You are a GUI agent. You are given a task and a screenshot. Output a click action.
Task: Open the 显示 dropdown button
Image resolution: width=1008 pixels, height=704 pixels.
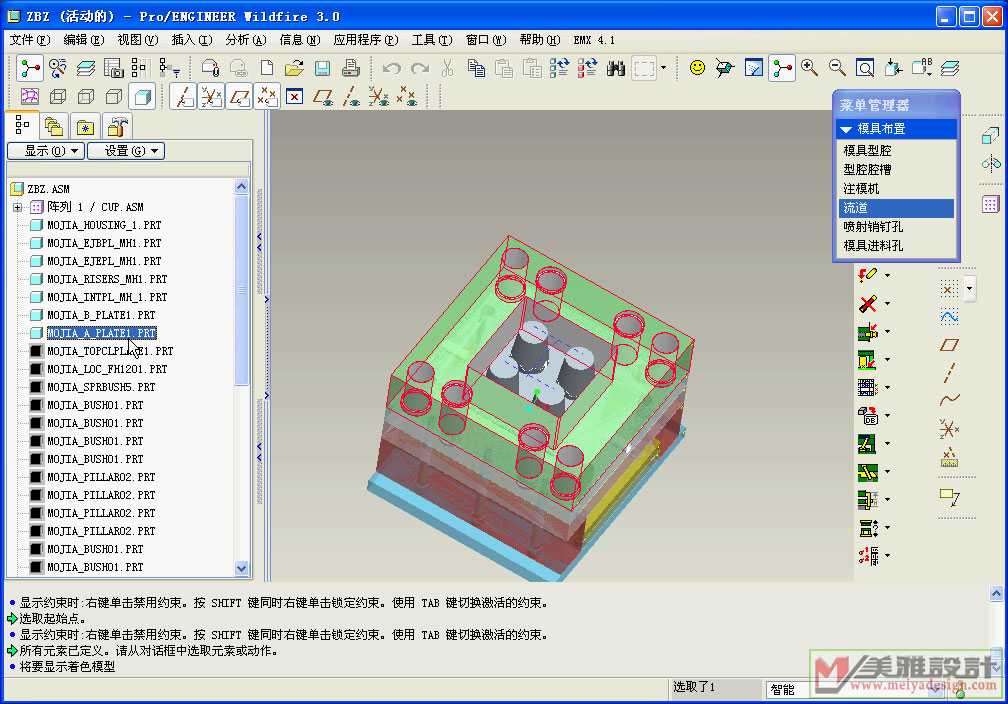[x=45, y=151]
